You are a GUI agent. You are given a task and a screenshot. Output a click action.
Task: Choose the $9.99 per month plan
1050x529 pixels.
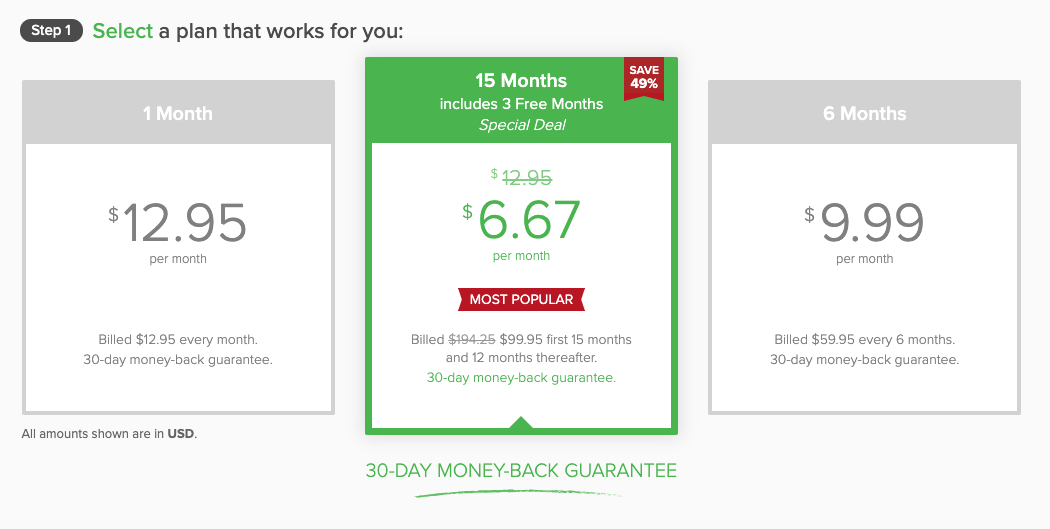click(x=864, y=224)
